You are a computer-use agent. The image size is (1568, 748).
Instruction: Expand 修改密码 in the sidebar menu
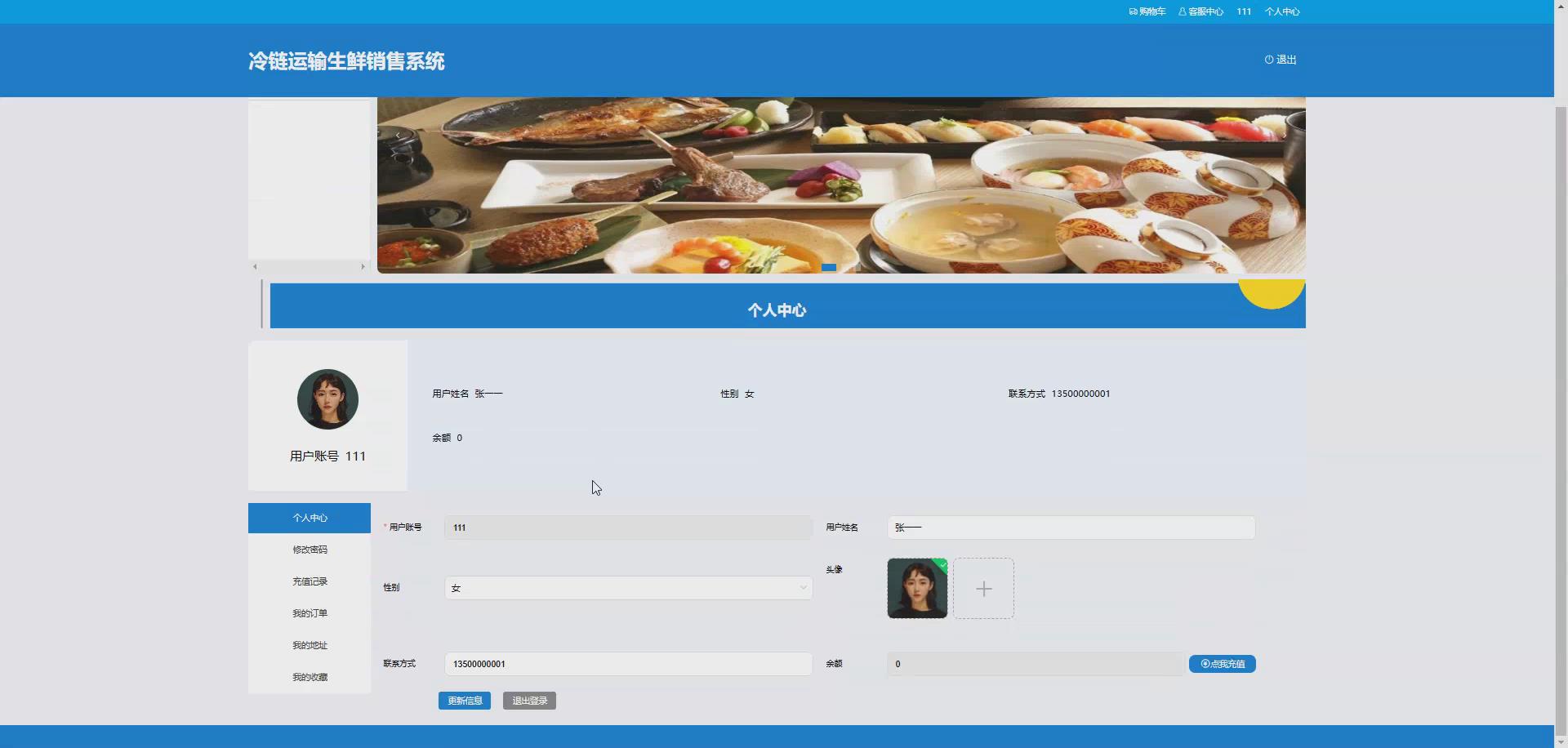[310, 549]
